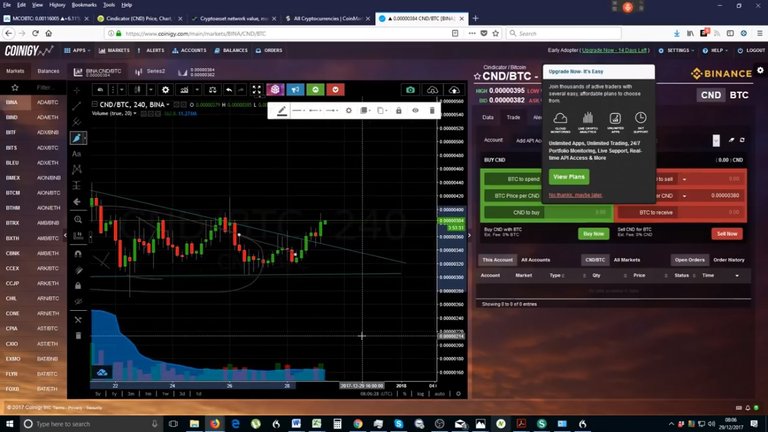768x432 pixels.
Task: Select the trend line tool
Action: (77, 106)
